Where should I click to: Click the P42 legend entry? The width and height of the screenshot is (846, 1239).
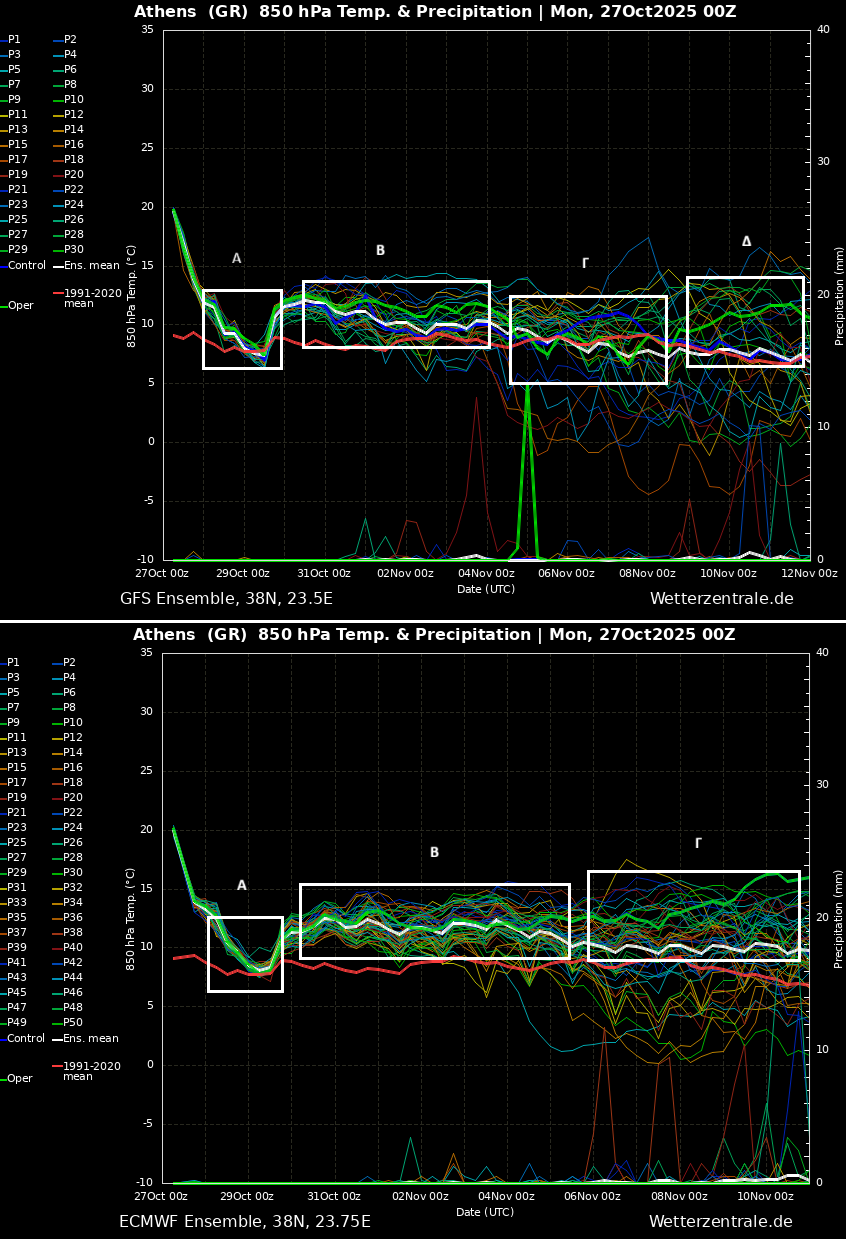click(73, 962)
